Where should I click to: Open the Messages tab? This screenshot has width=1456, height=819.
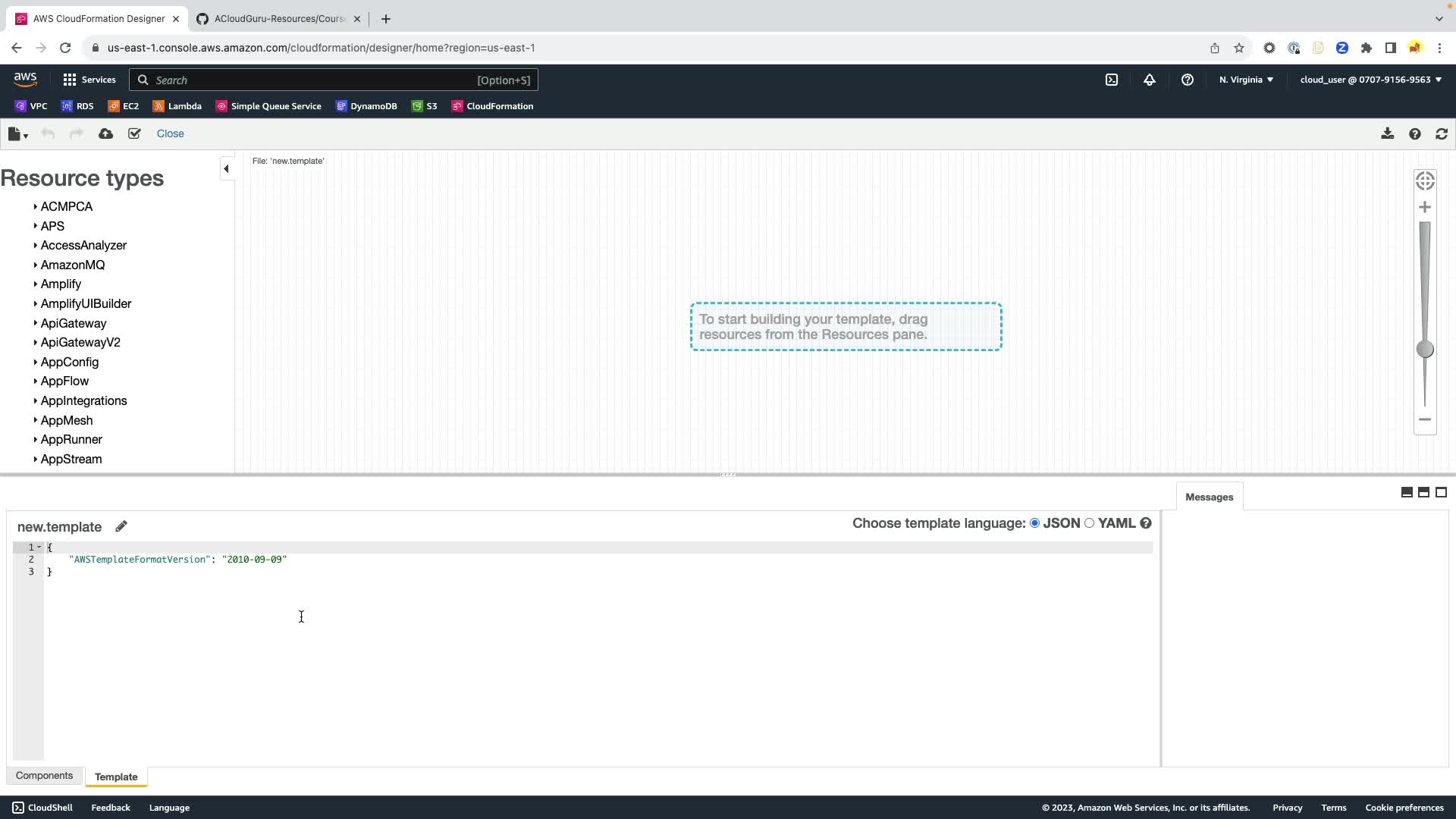1209,497
